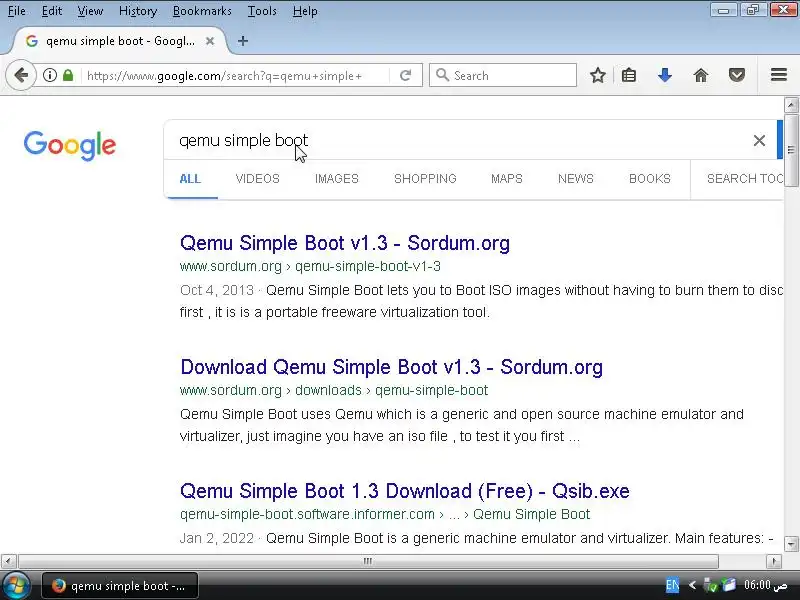The height and width of the screenshot is (600, 800).
Task: Open a new tab with plus button
Action: [243, 41]
